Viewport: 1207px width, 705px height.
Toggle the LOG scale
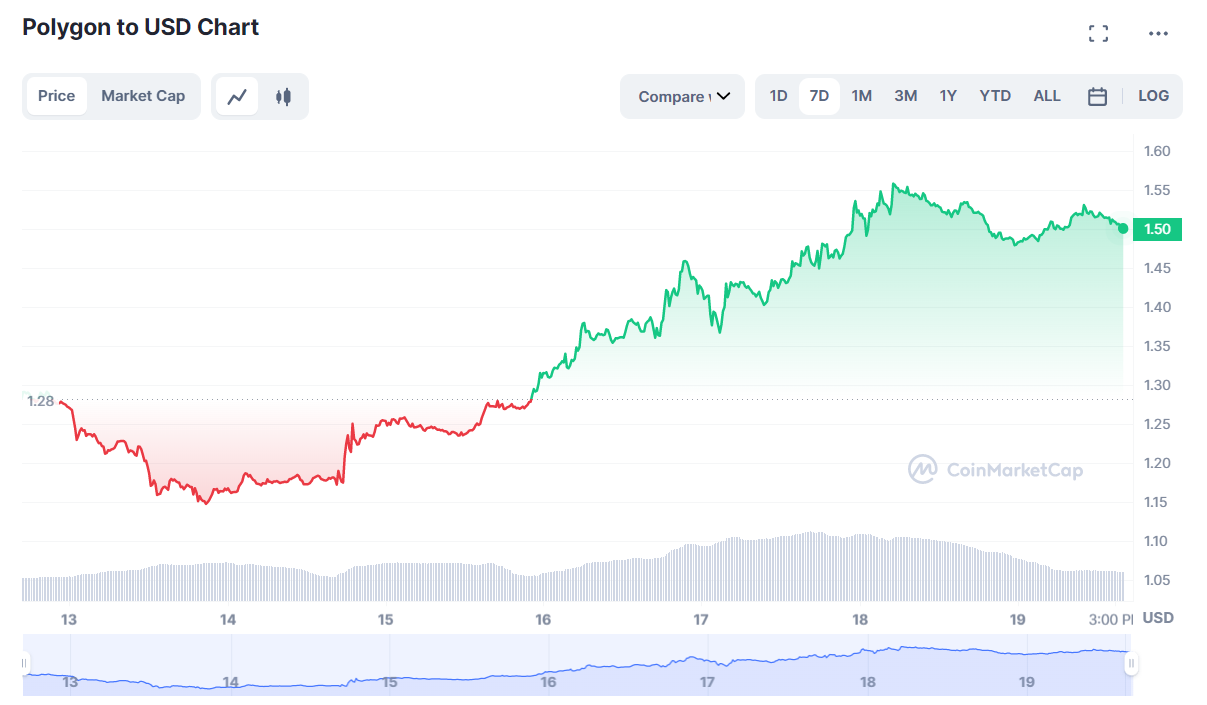pyautogui.click(x=1153, y=96)
